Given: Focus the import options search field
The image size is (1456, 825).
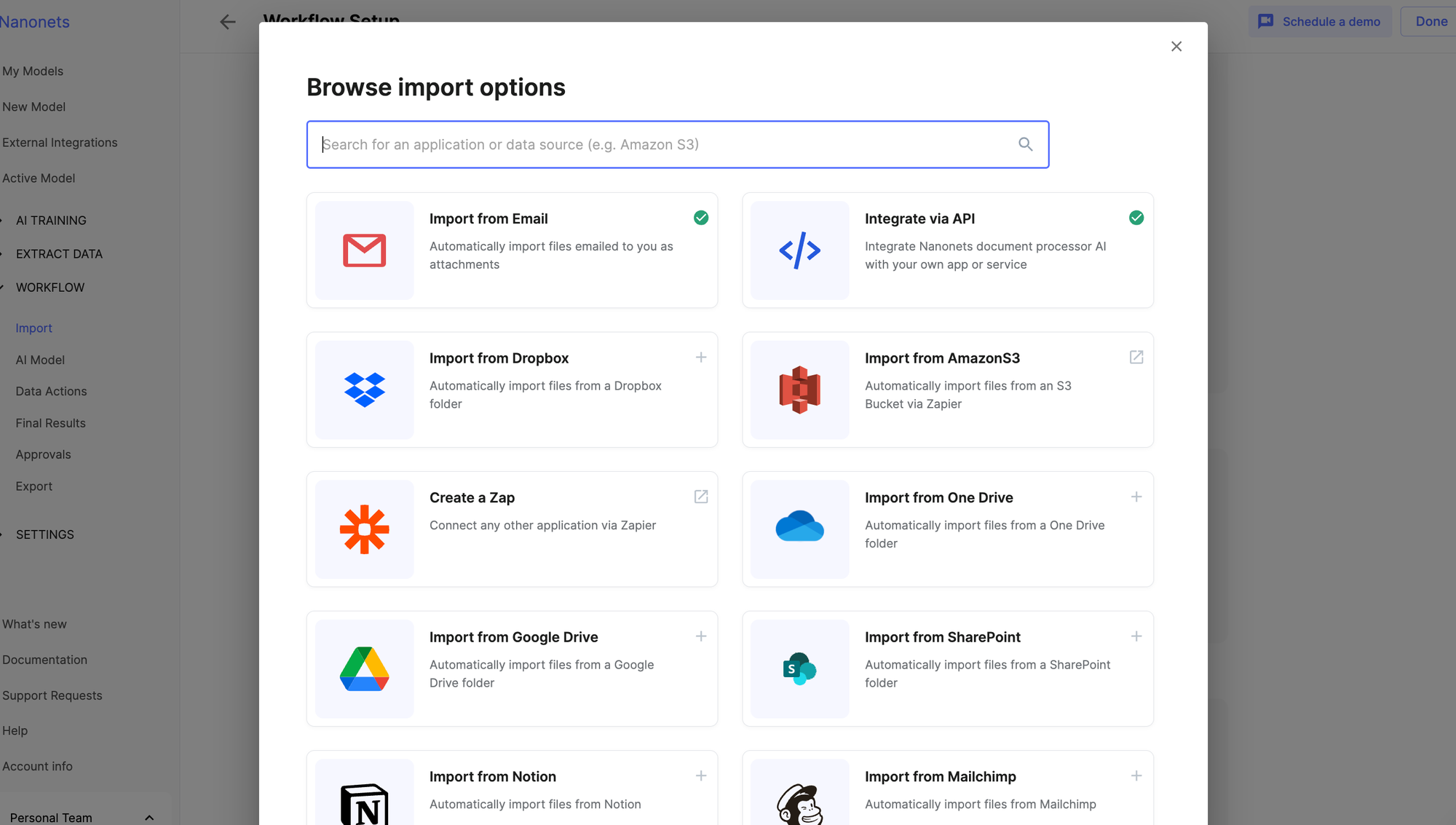Looking at the screenshot, I should point(655,144).
